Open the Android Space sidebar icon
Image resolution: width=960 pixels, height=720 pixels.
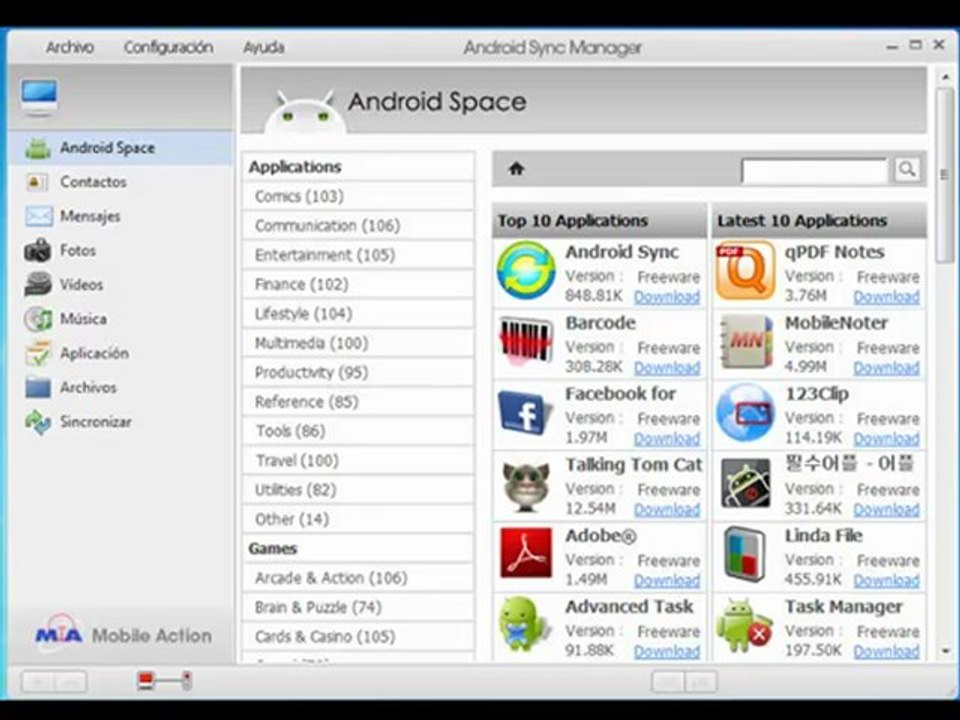[38, 148]
